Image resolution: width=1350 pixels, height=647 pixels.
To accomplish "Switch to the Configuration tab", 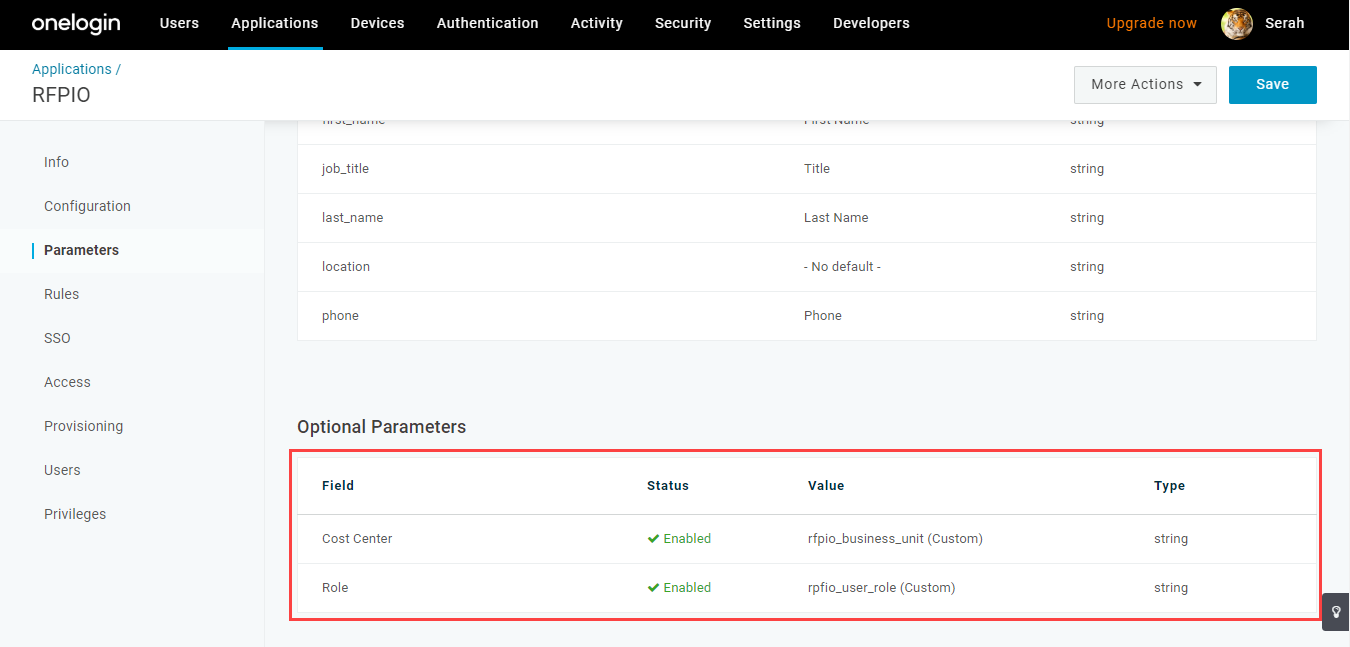I will (x=87, y=206).
